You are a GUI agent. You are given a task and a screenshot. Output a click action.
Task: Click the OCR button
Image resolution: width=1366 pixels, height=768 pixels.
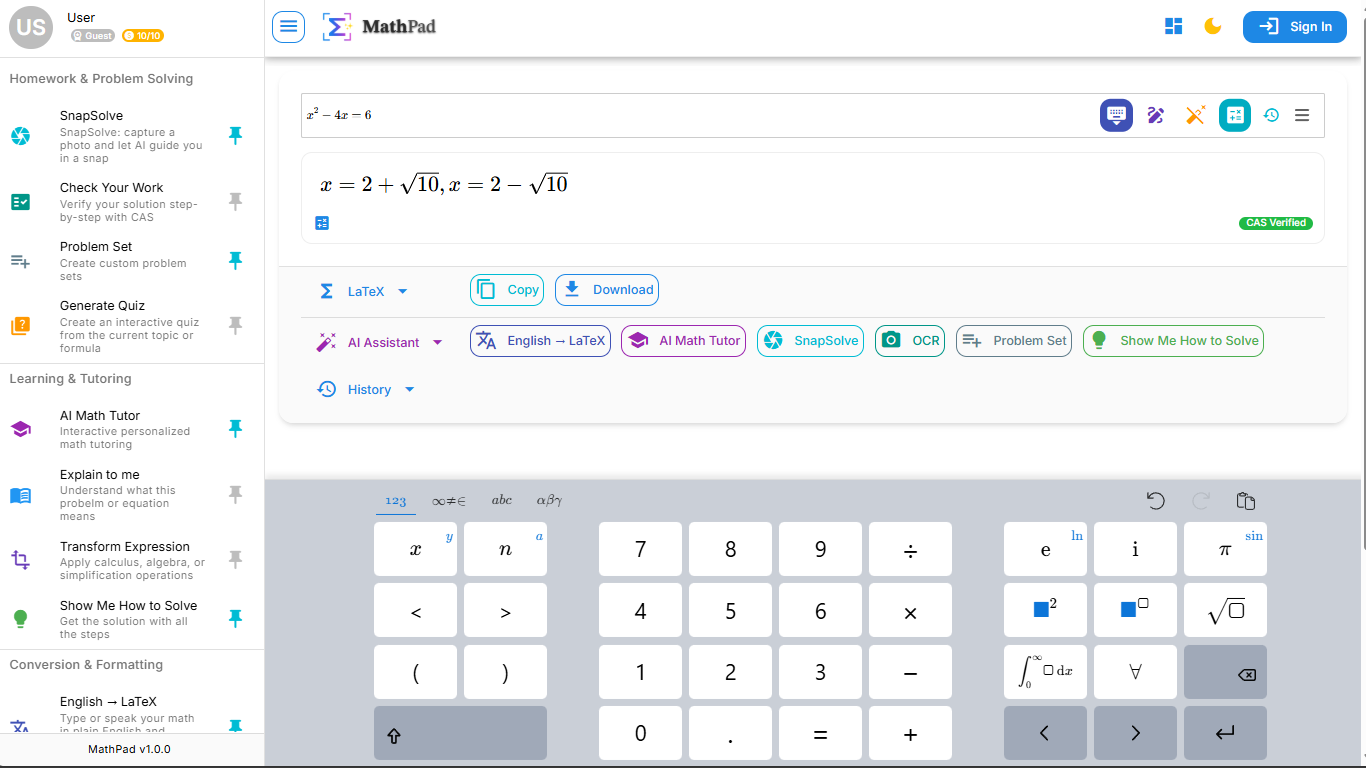tap(910, 341)
